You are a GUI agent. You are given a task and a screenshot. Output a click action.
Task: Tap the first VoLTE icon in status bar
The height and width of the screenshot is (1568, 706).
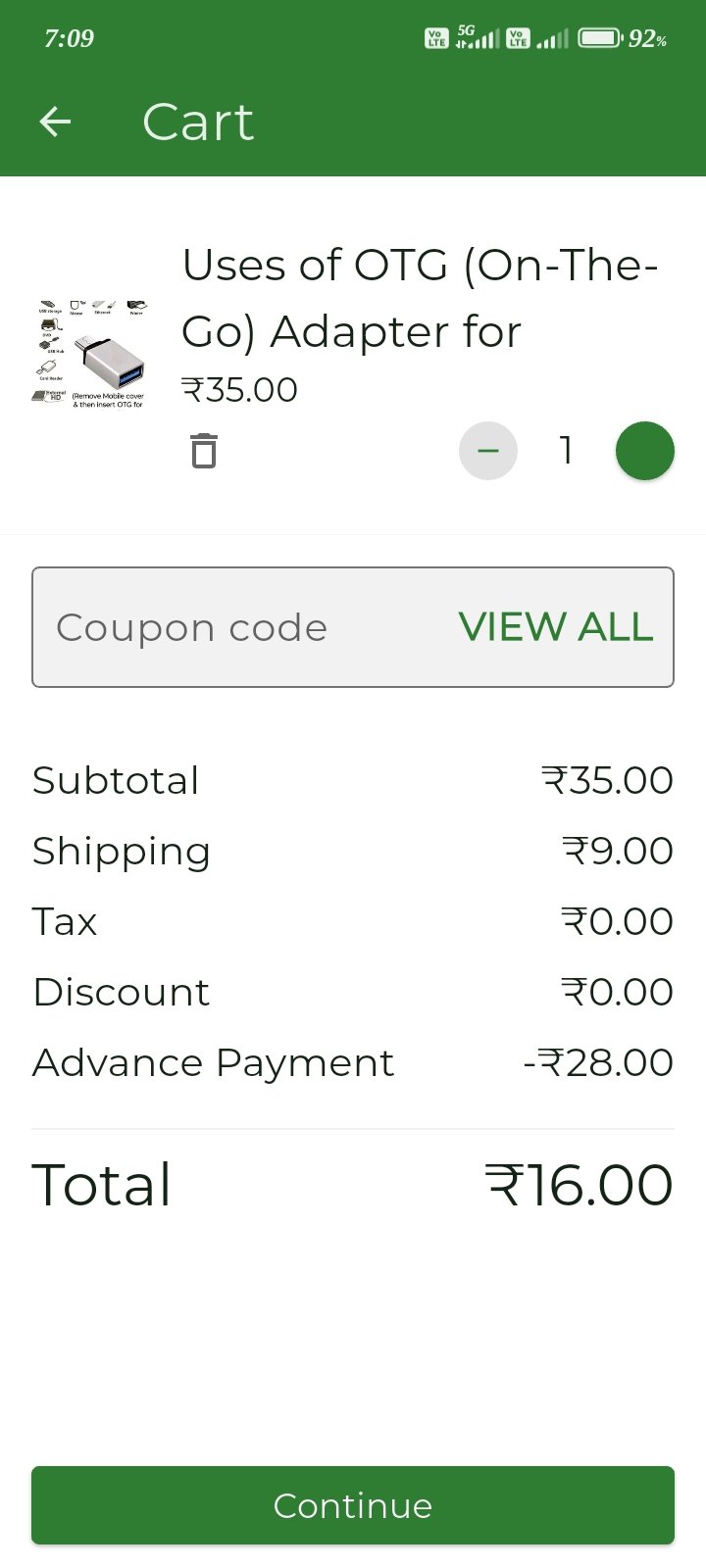[x=436, y=38]
